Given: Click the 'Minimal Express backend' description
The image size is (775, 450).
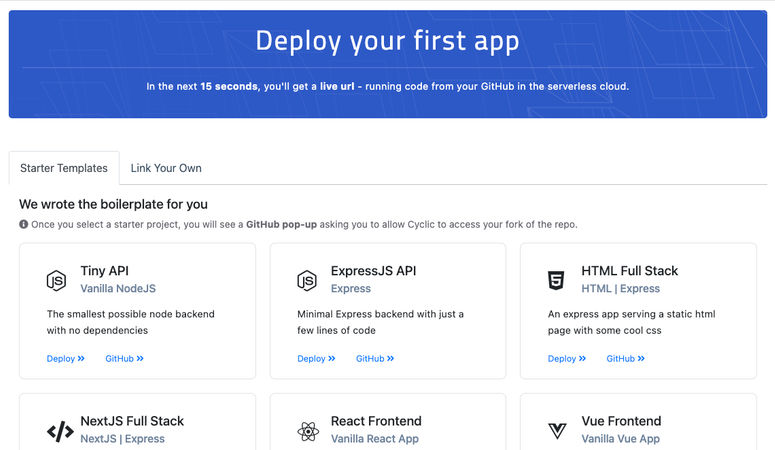Looking at the screenshot, I should 381,322.
